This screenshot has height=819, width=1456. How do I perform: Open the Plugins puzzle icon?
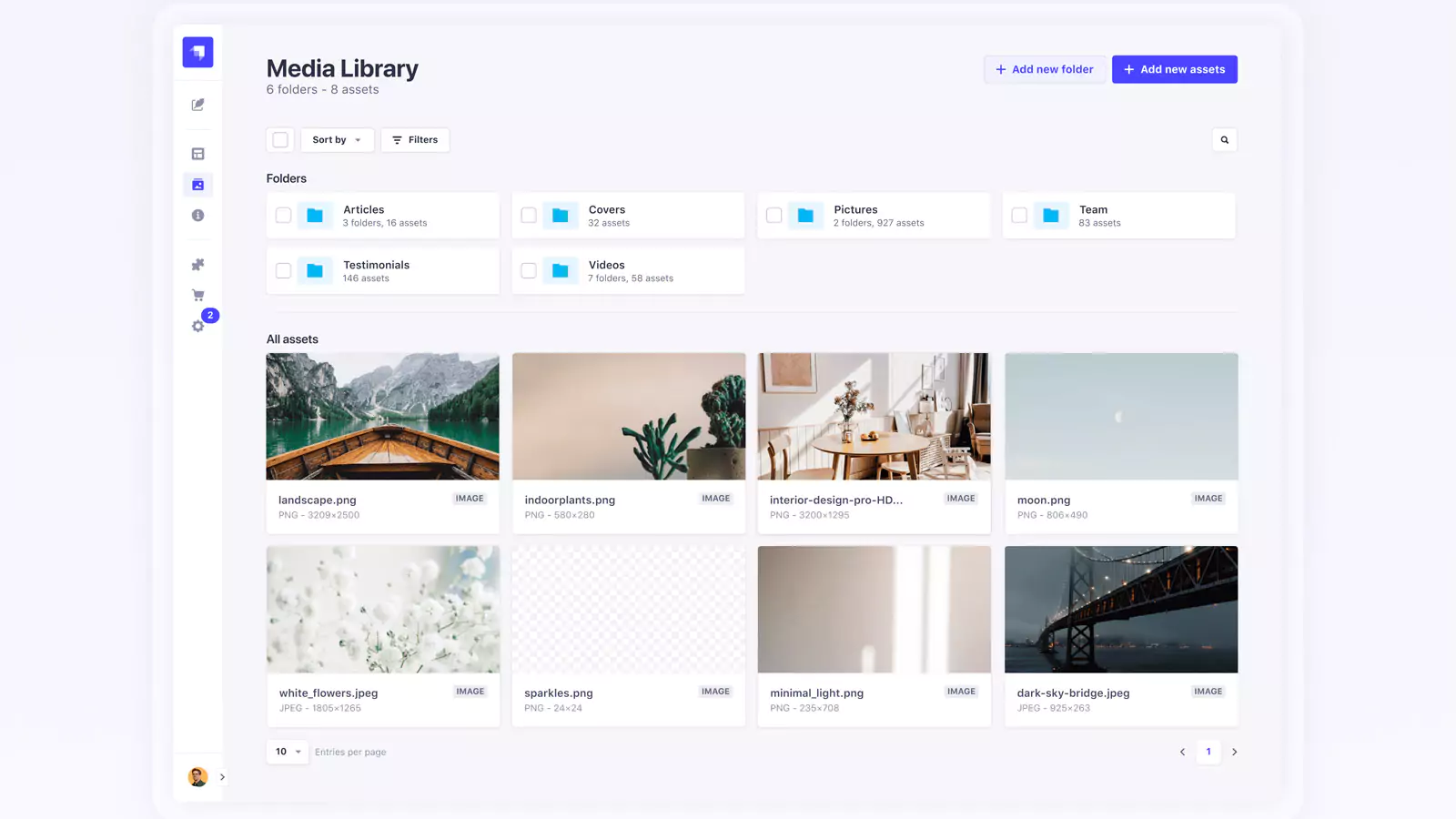click(x=197, y=265)
